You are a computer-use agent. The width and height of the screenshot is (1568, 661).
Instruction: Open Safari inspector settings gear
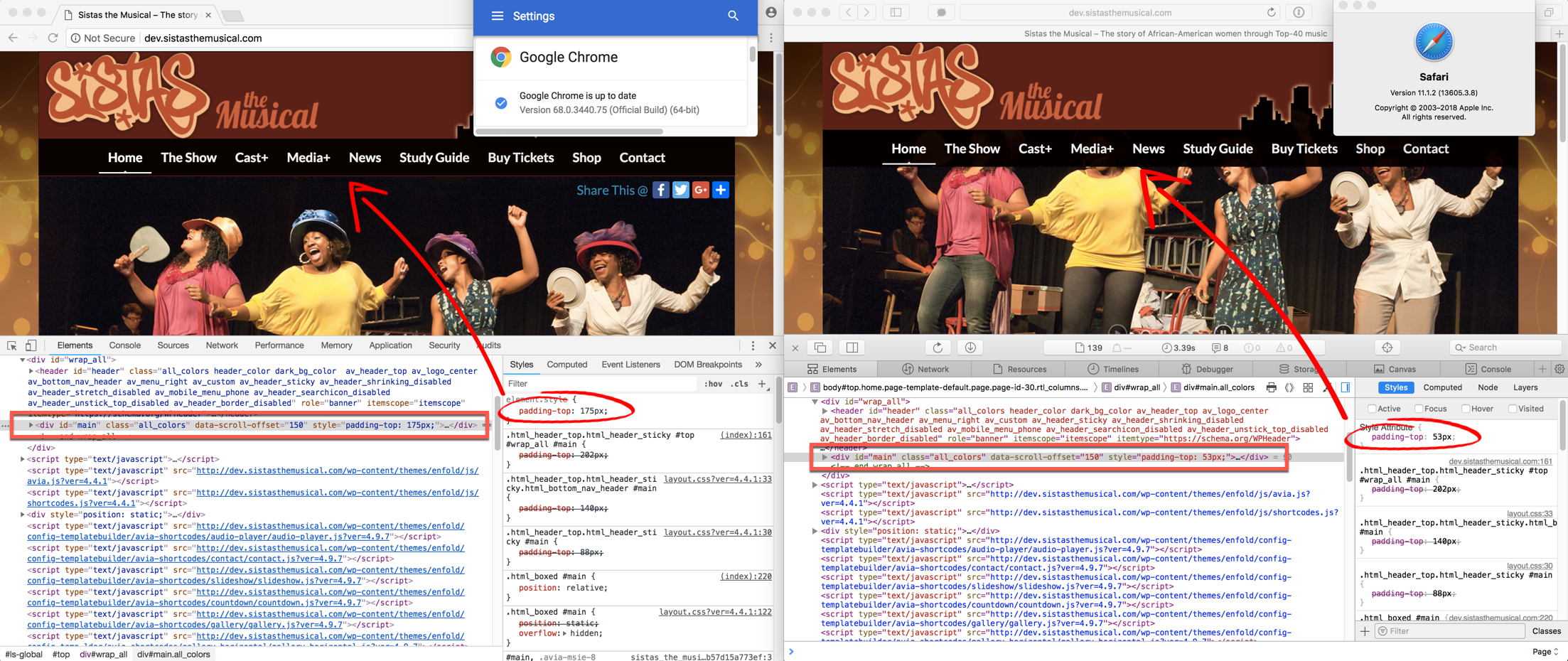[1559, 369]
